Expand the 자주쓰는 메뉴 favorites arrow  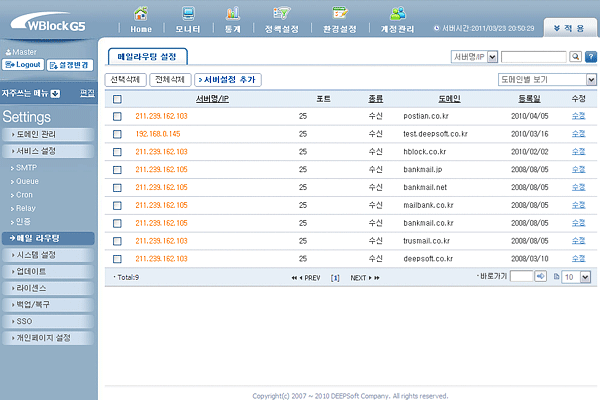coord(55,93)
